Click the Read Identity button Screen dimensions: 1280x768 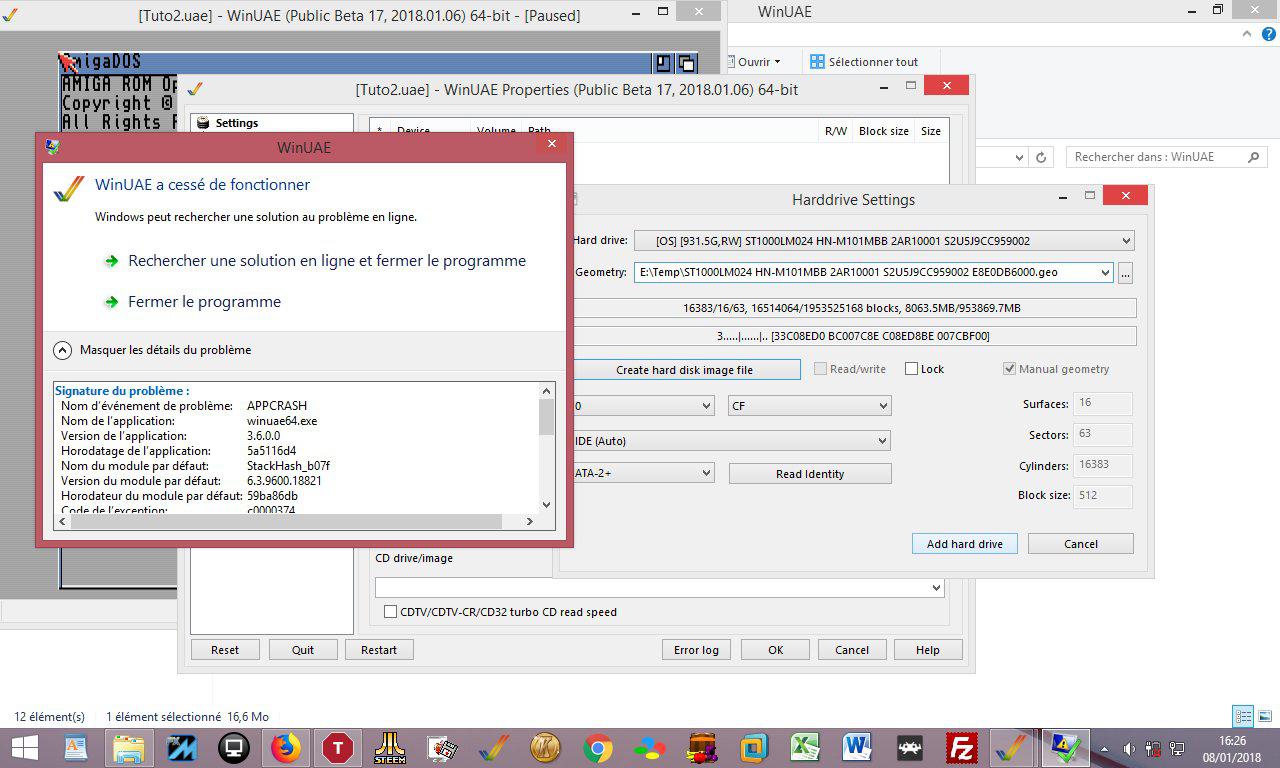click(810, 474)
